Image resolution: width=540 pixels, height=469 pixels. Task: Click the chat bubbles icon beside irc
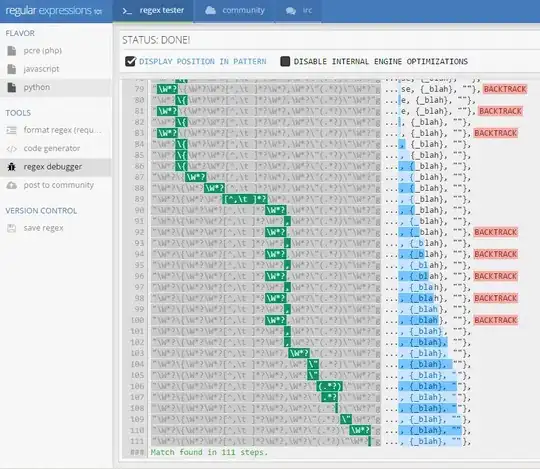291,11
